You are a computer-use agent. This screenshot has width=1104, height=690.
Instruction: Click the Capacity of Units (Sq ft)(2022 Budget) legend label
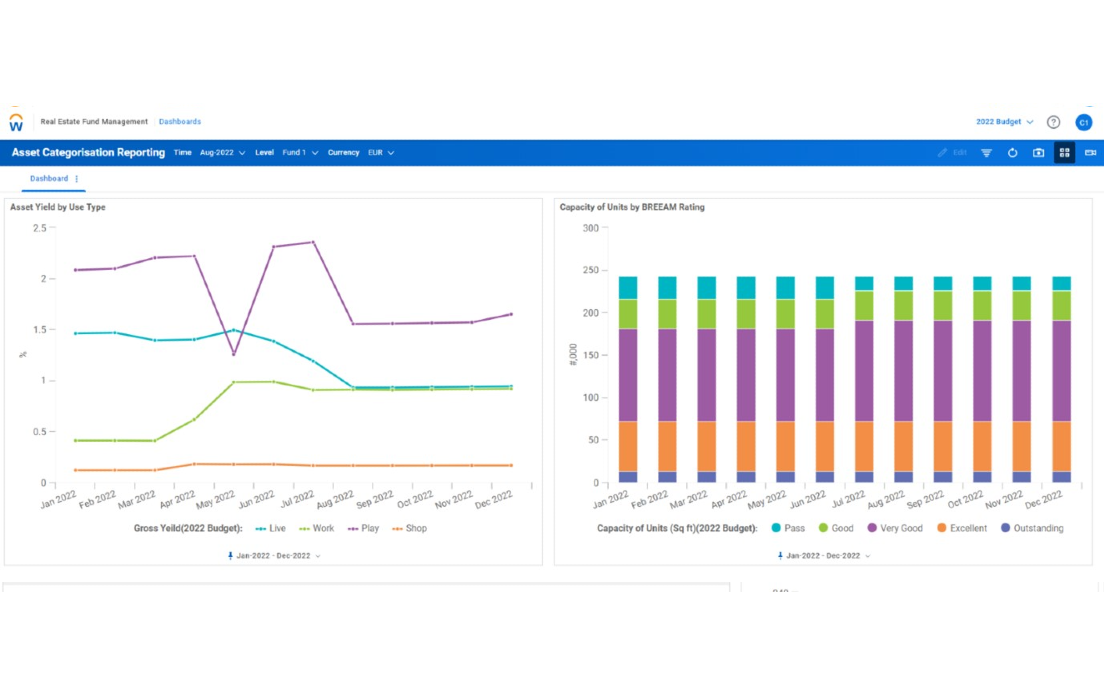(677, 528)
